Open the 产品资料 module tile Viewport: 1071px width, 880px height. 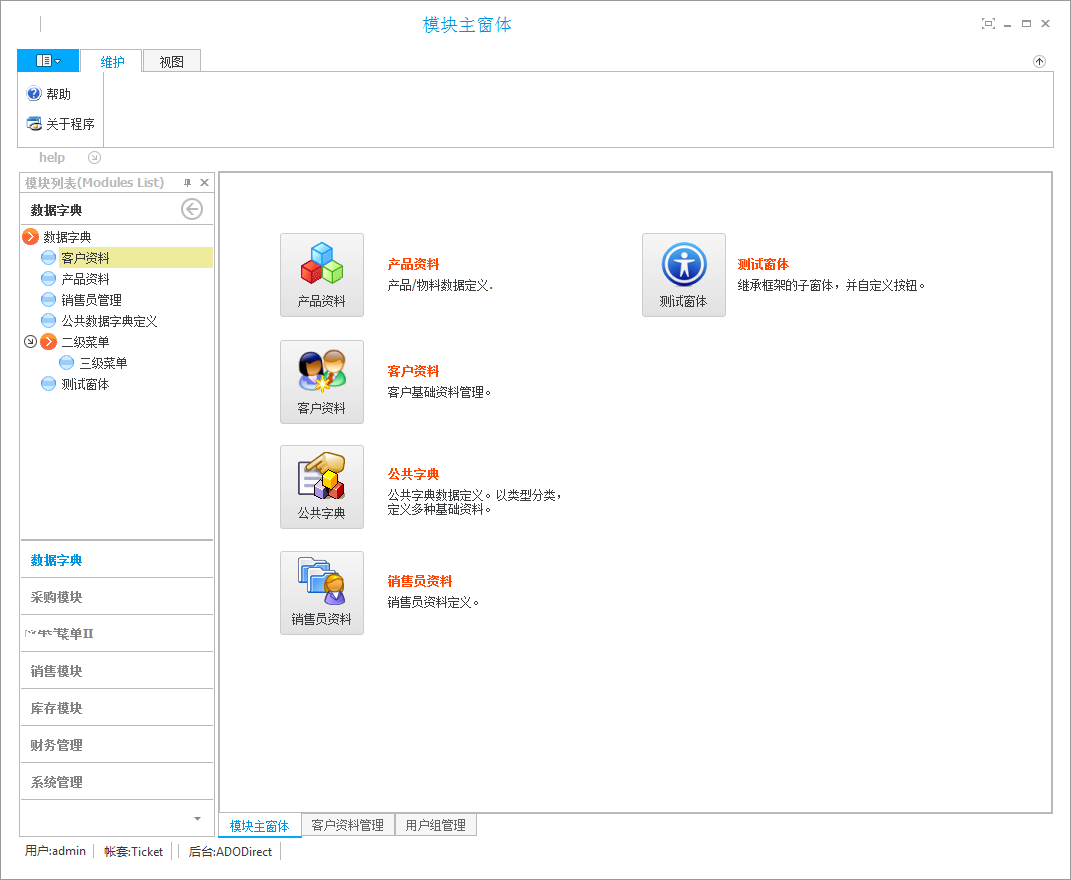(322, 275)
